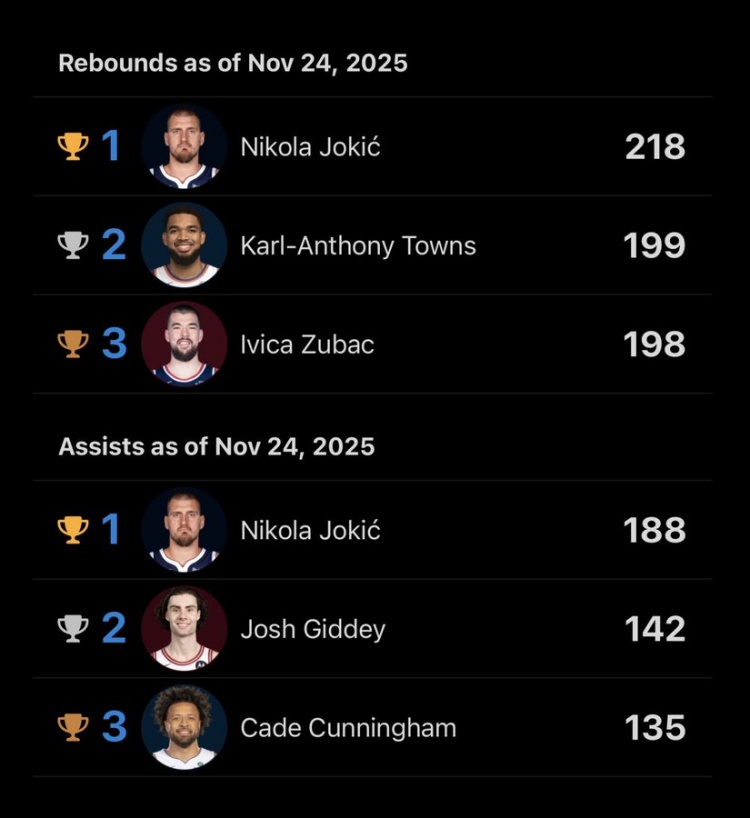Tap Jokić's 218 rebounds total

655,147
